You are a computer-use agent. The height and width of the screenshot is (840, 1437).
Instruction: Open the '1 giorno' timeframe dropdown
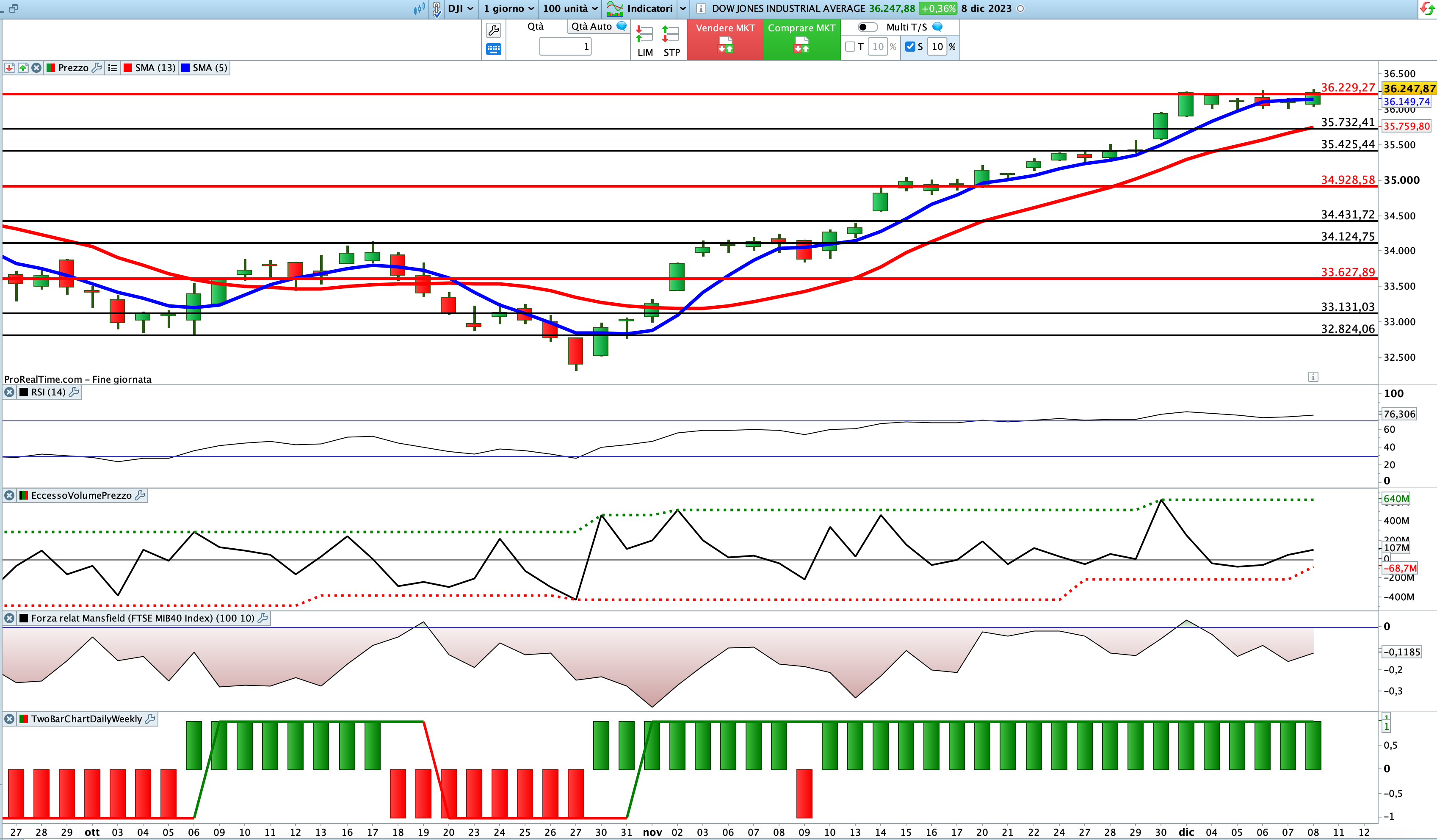(x=508, y=8)
